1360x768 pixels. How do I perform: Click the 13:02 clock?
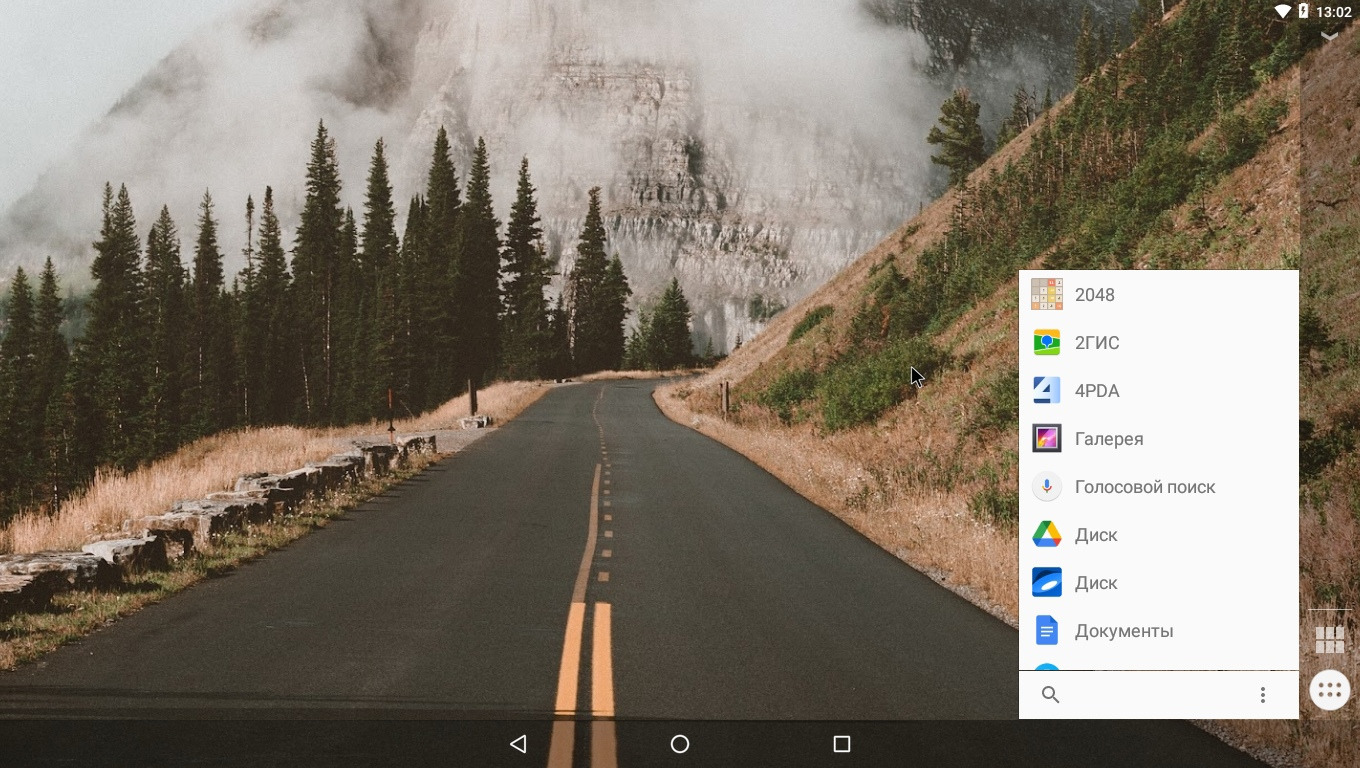tap(1334, 12)
